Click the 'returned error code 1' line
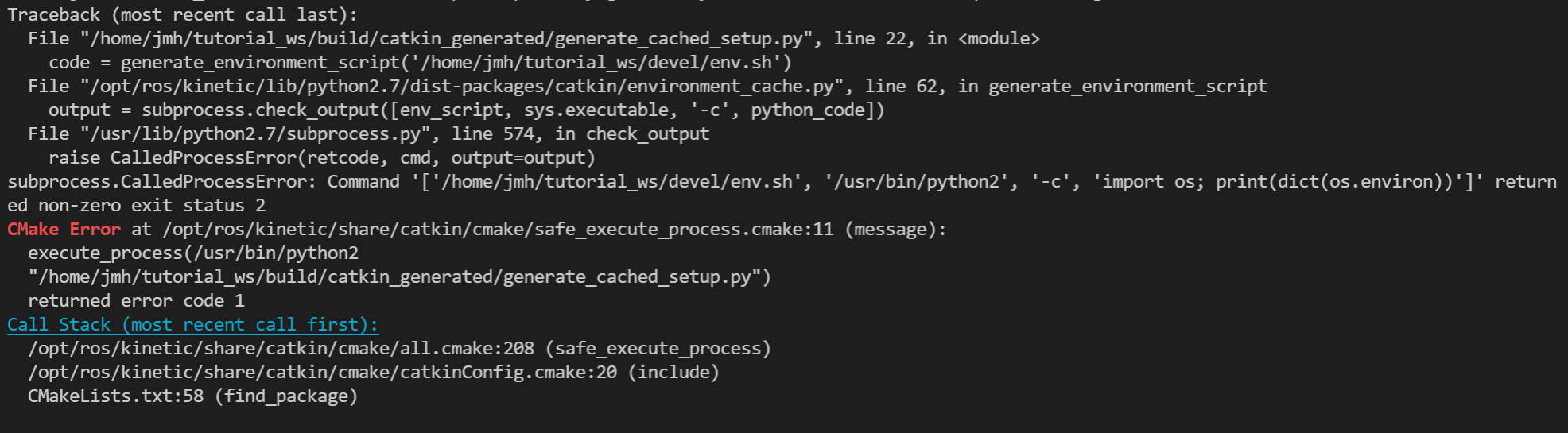The image size is (1568, 433). tap(137, 300)
